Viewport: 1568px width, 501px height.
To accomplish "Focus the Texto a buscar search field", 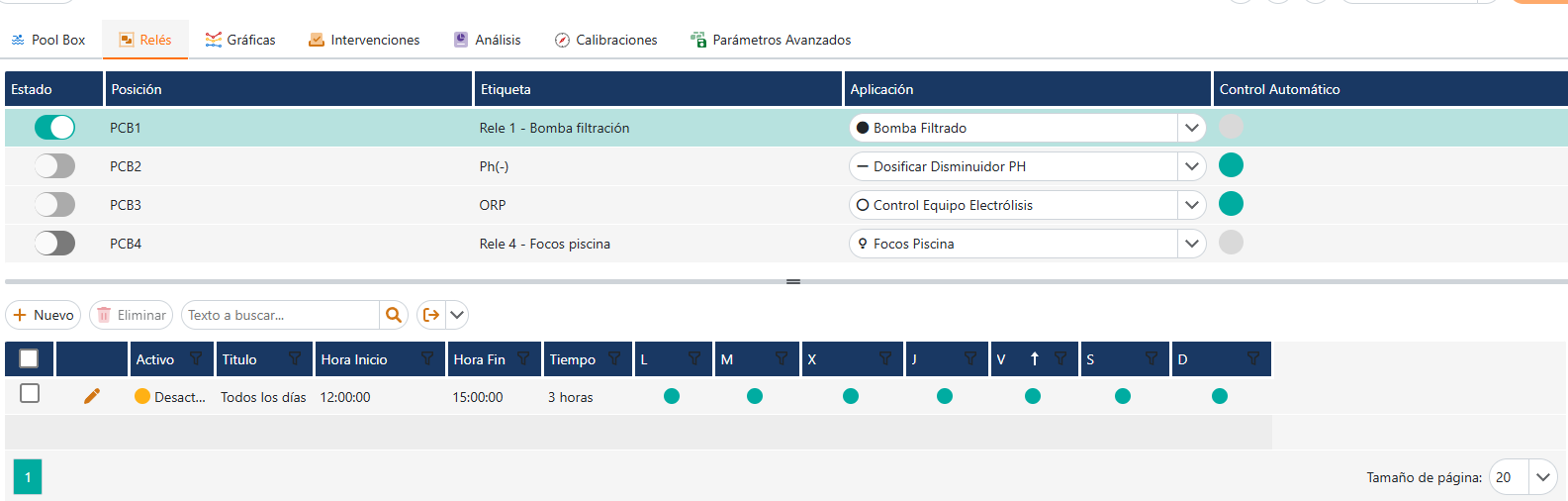I will coord(280,315).
